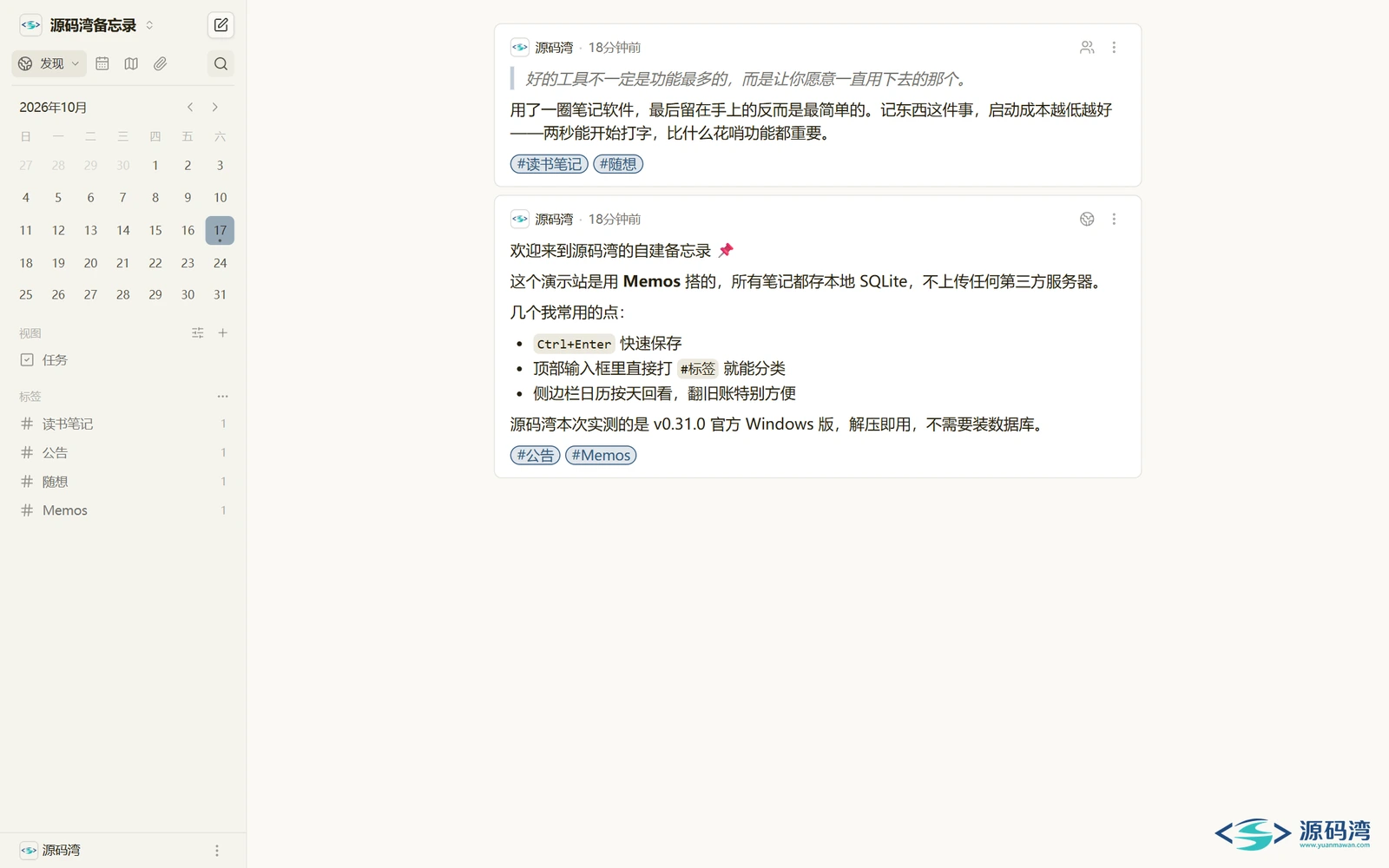
Task: Select October 1 in the calendar
Action: [x=155, y=165]
